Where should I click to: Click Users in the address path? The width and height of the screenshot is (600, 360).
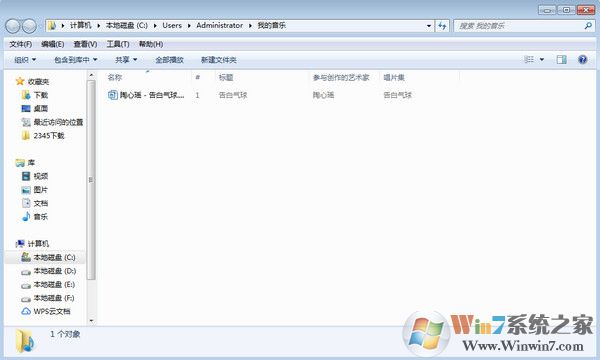tap(172, 26)
